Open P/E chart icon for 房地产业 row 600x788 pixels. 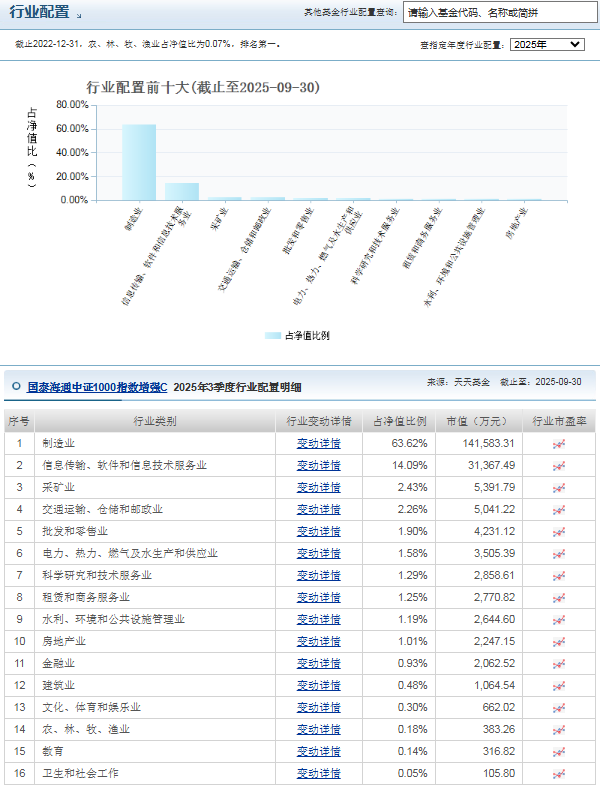point(559,642)
